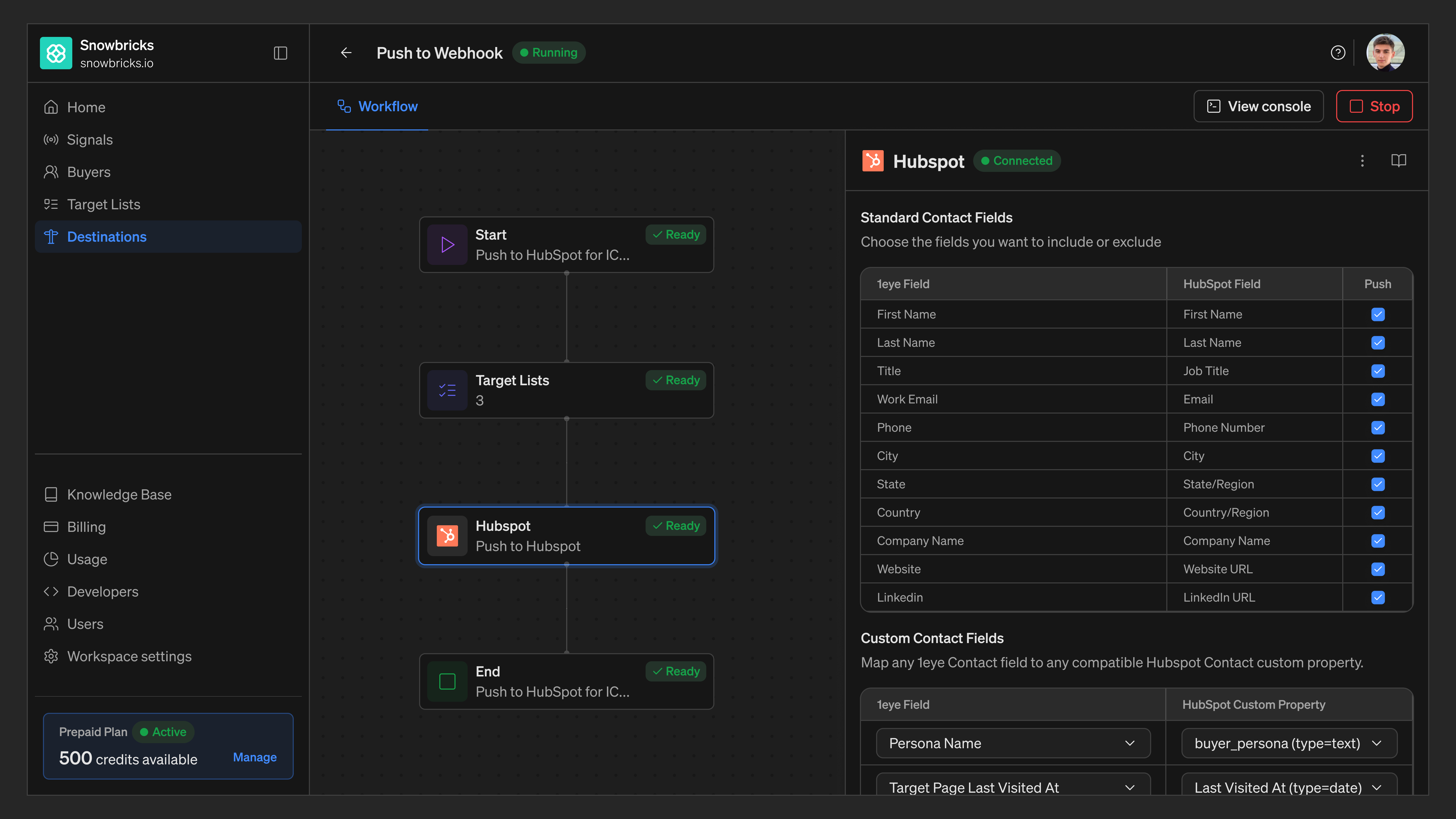Viewport: 1456px width, 819px height.
Task: Collapse the sidebar with the panel icon
Action: [280, 53]
